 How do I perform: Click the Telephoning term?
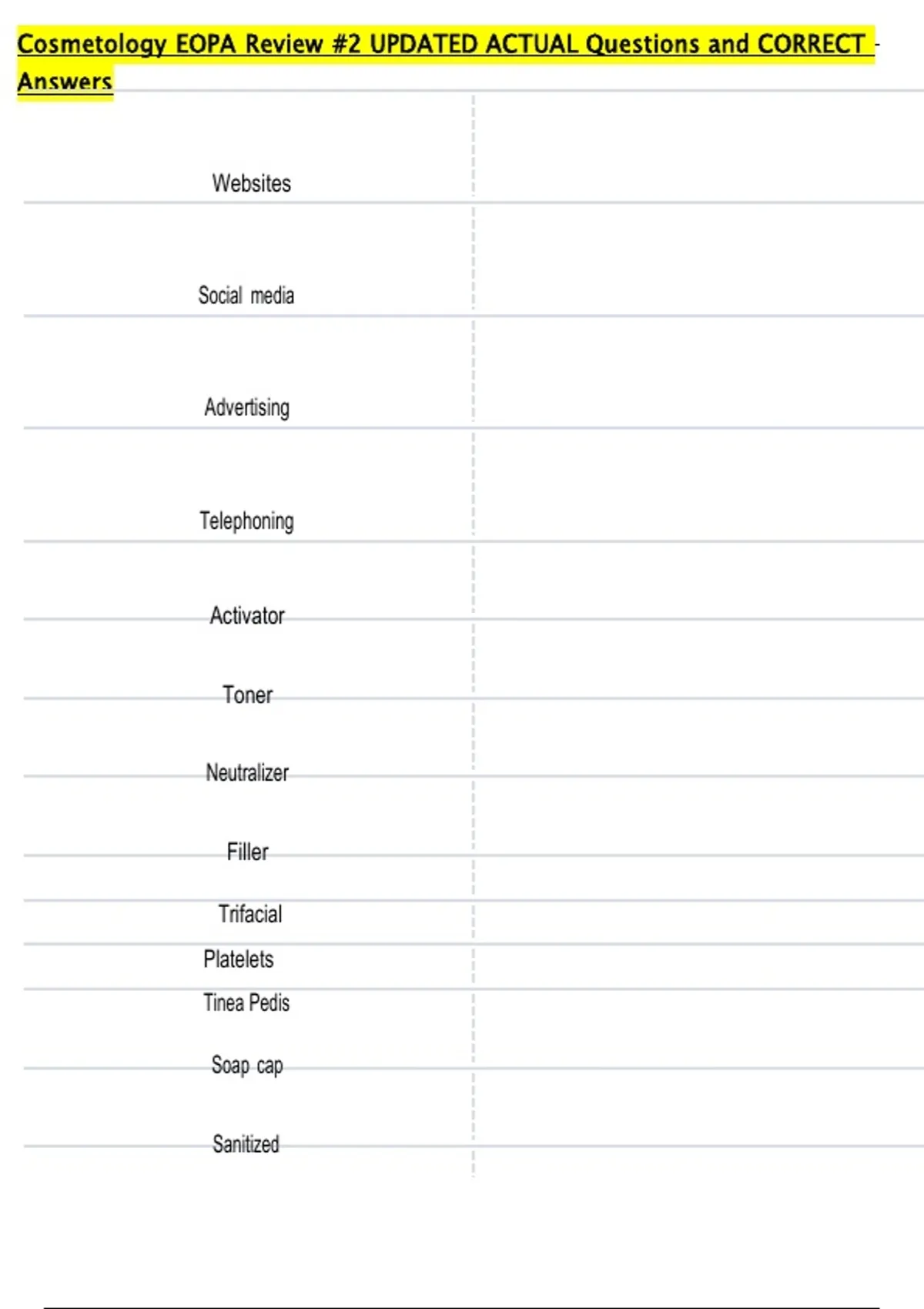246,521
